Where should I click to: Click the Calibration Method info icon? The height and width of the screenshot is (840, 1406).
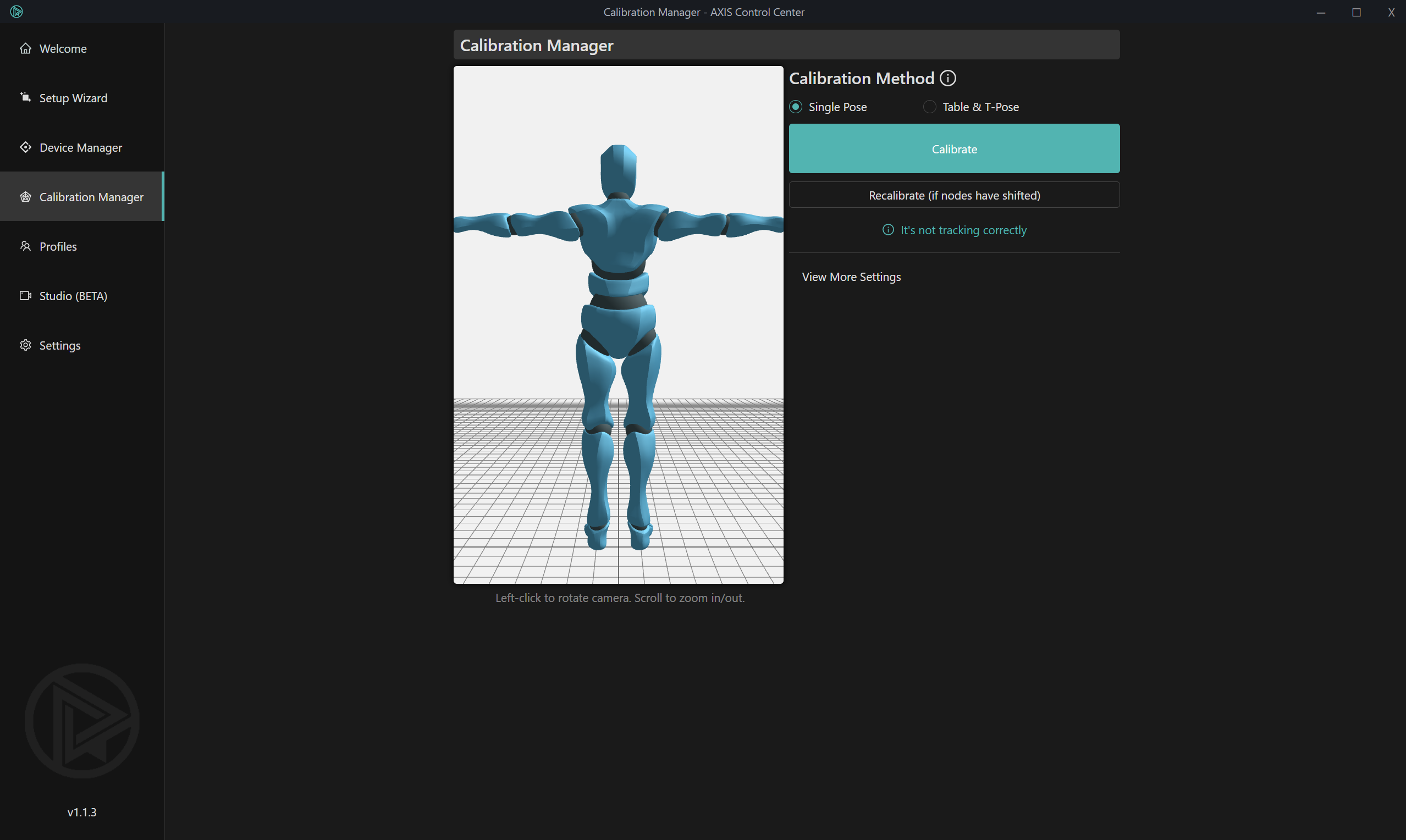(947, 78)
